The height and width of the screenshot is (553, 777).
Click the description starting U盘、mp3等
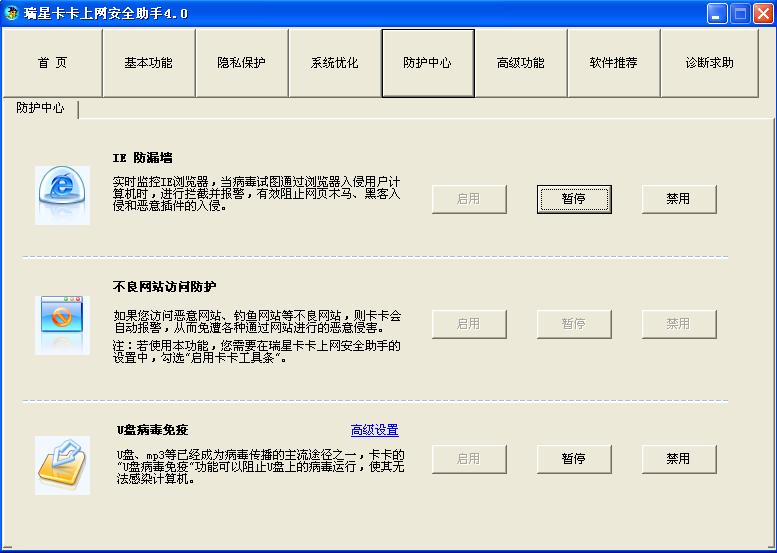point(261,467)
